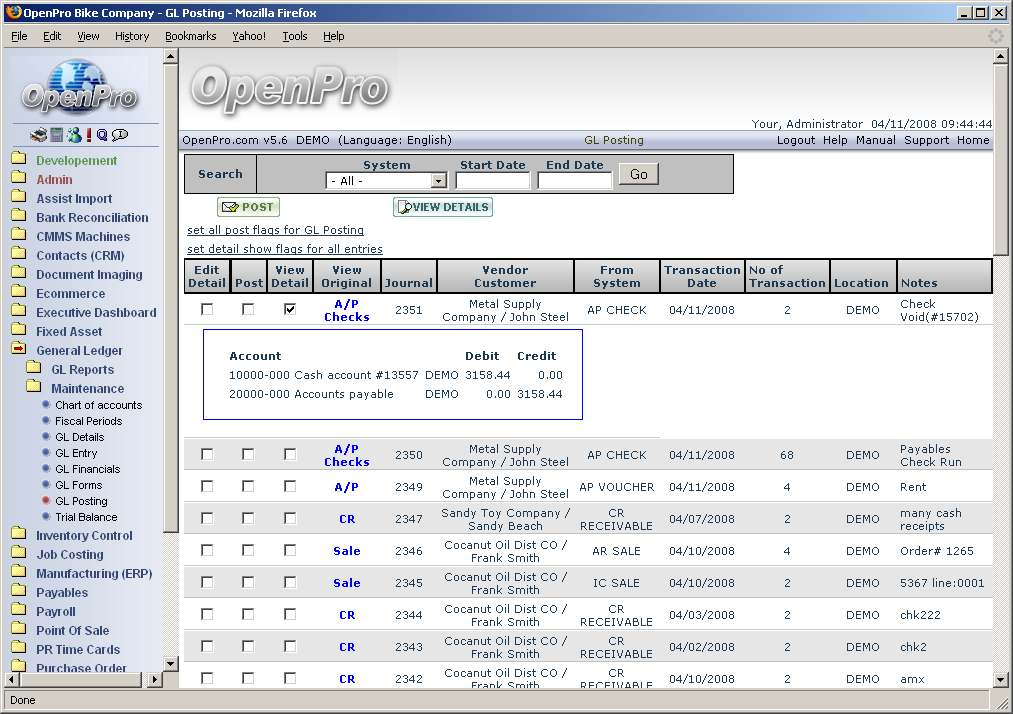Open the Bookmarks menu
Screen dimensions: 1013x714
[x=190, y=36]
